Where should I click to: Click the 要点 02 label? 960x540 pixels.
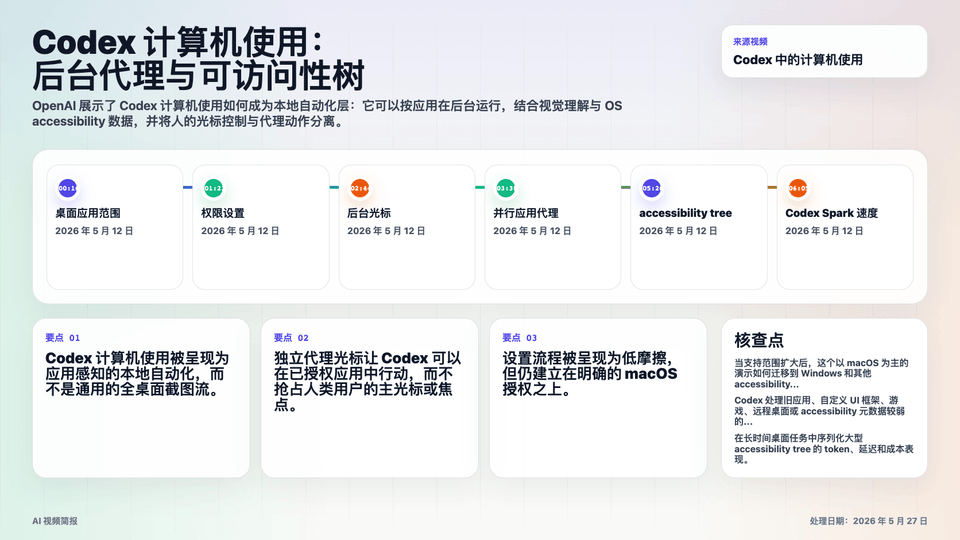click(x=291, y=337)
